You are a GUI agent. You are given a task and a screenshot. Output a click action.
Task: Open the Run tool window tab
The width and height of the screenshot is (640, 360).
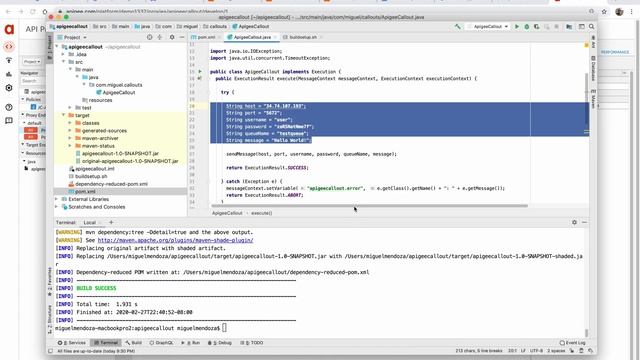point(191,343)
